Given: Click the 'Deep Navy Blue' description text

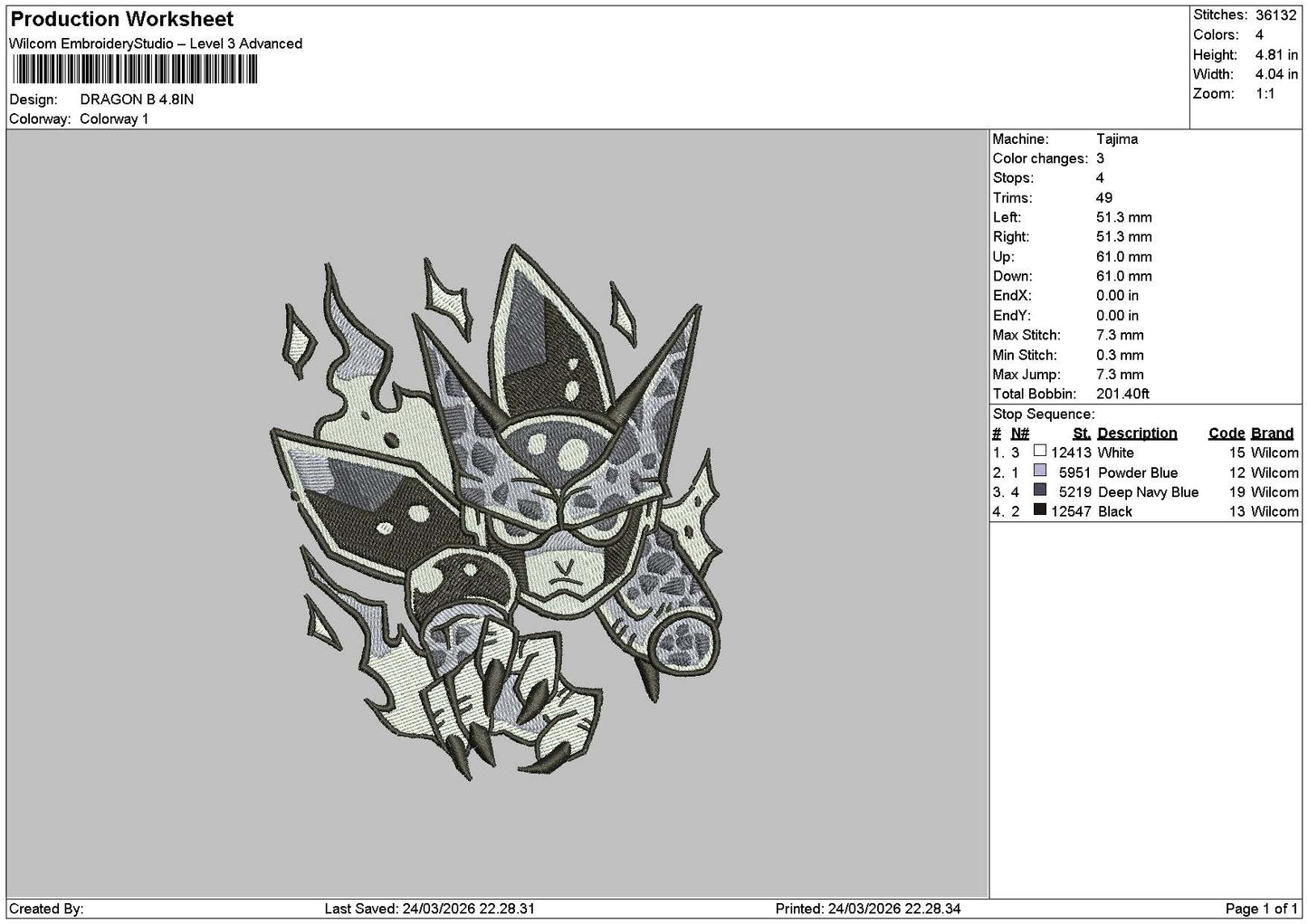Looking at the screenshot, I should coord(1148,492).
